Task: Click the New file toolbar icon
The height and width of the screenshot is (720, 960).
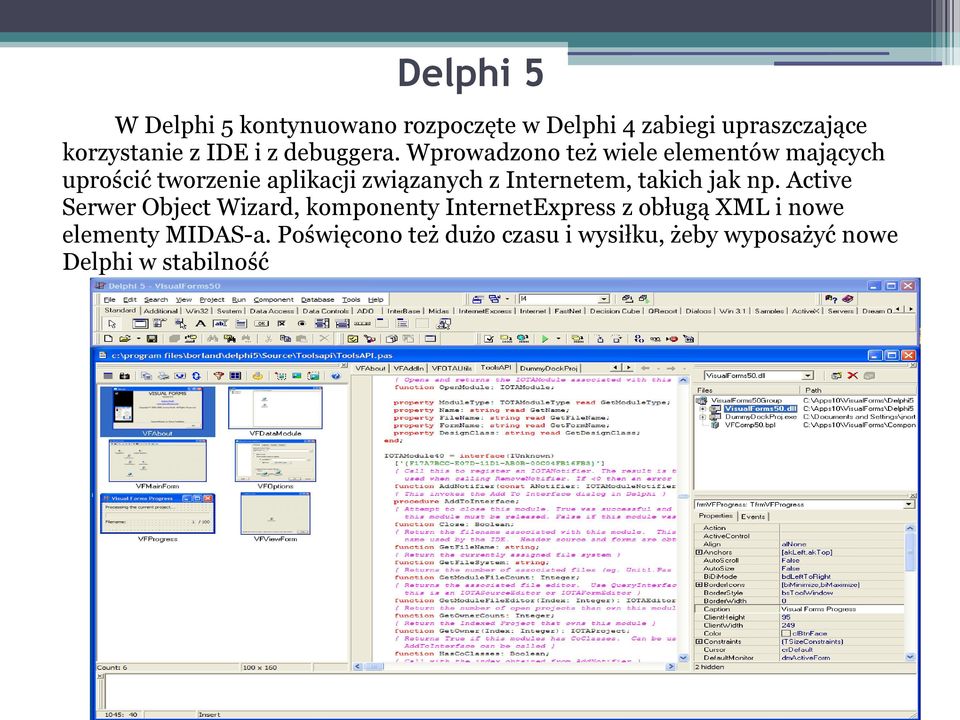Action: click(x=108, y=339)
